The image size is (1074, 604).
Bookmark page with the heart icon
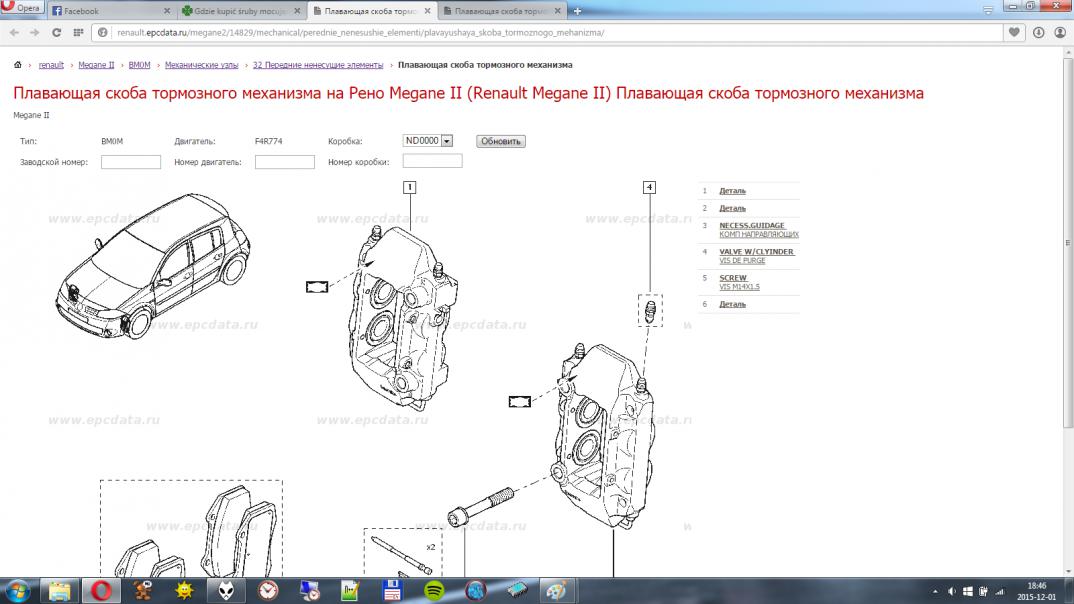click(x=1014, y=32)
